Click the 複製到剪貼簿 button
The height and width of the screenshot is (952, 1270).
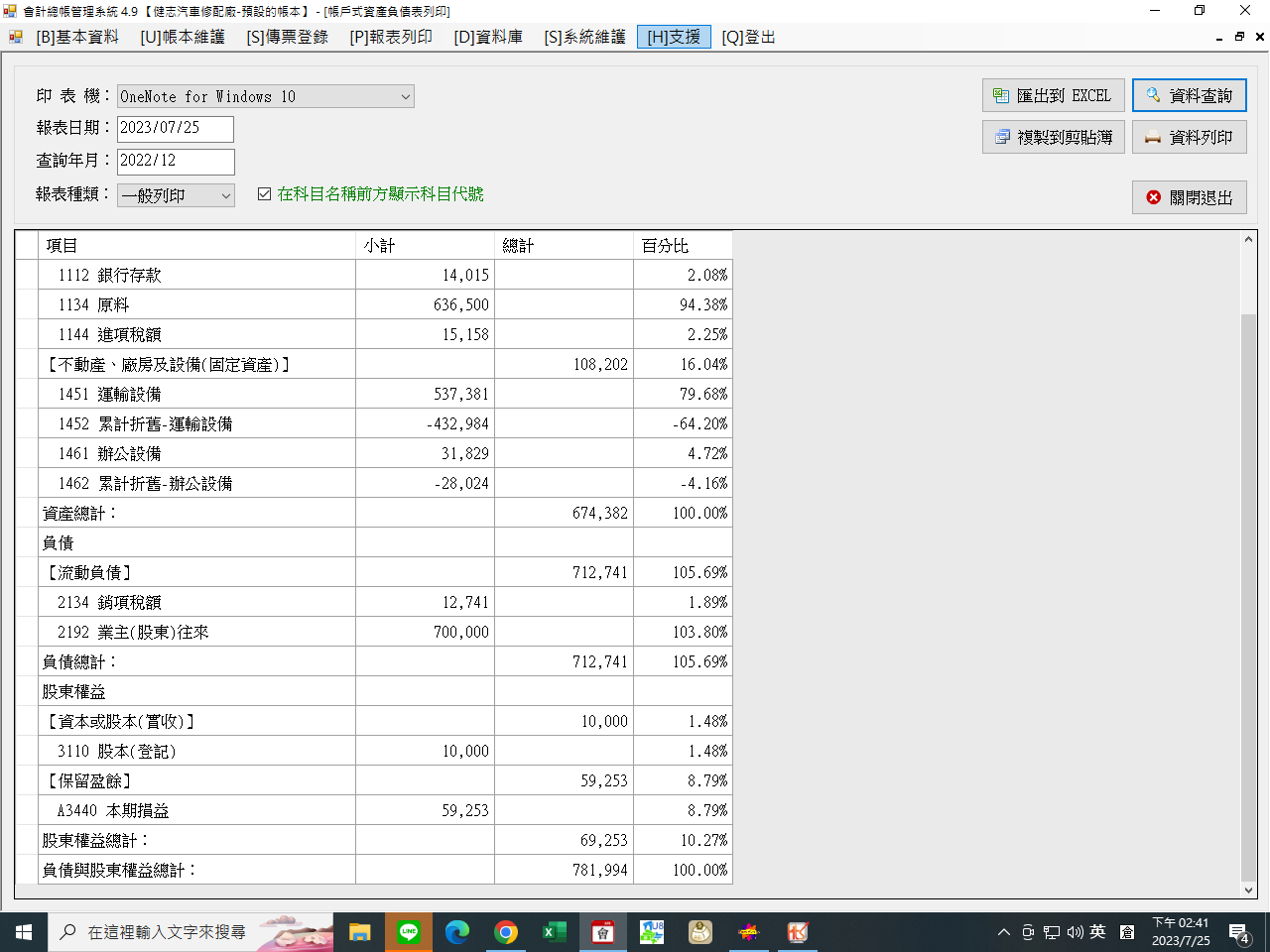(x=1053, y=137)
